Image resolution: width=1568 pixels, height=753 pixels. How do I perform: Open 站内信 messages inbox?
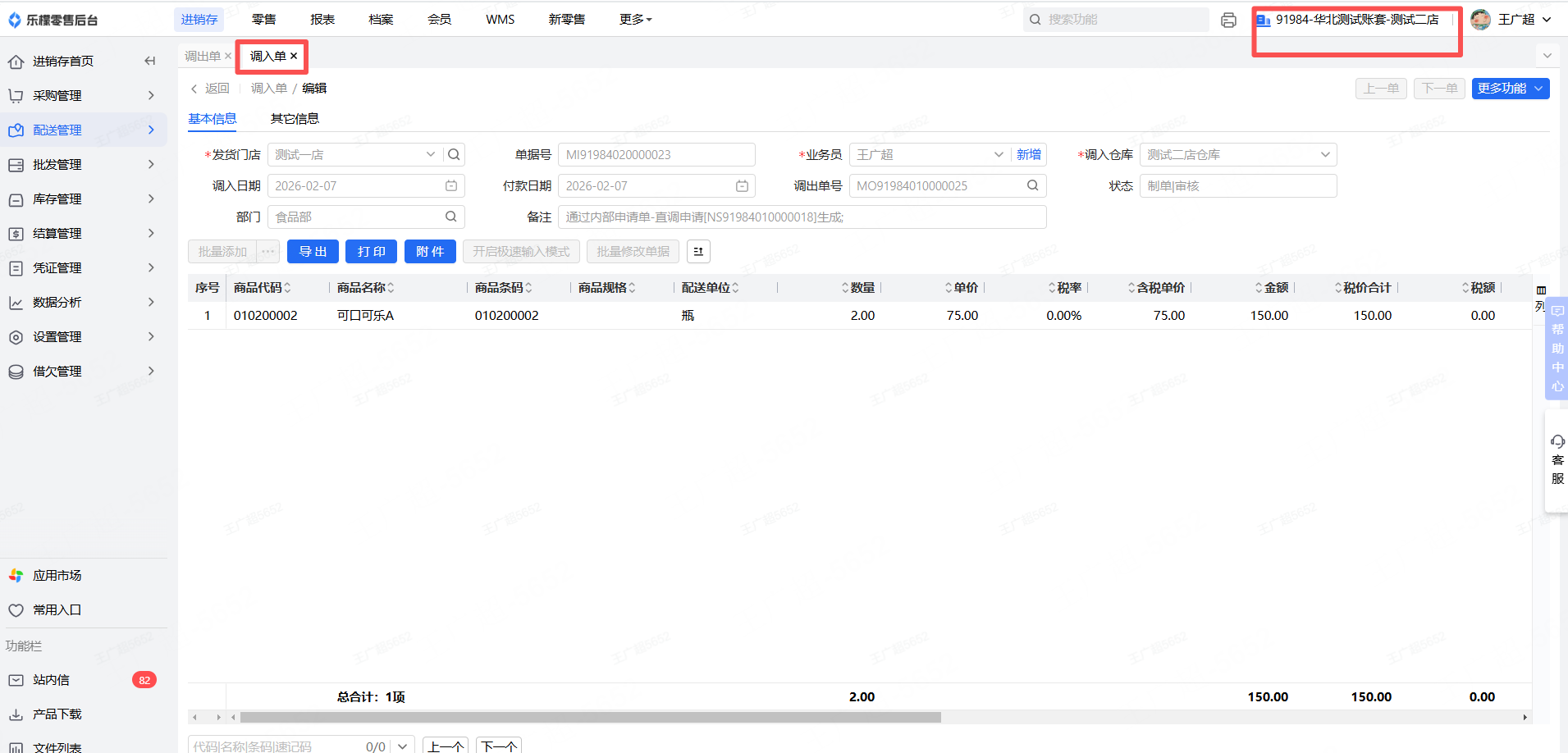coord(51,680)
